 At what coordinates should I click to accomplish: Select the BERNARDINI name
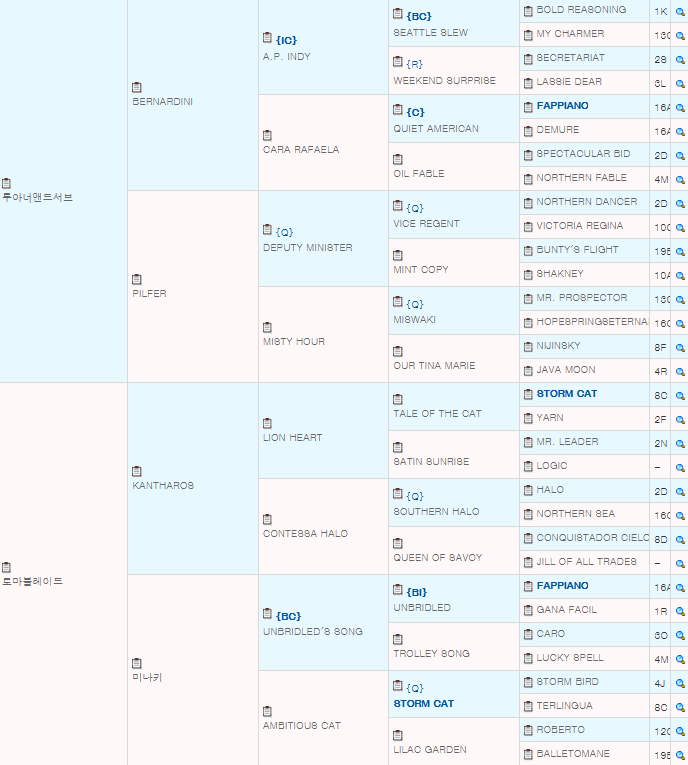point(162,101)
